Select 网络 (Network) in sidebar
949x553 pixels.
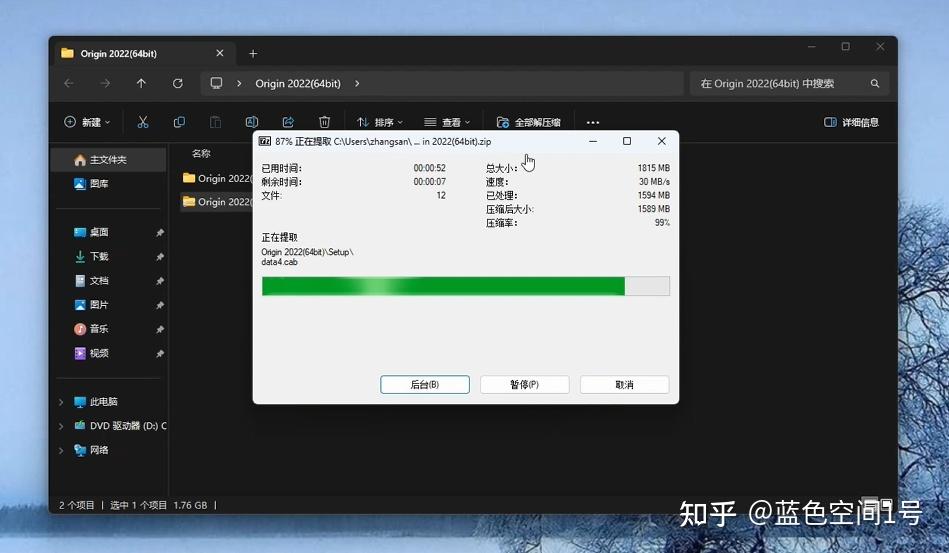tap(91, 450)
